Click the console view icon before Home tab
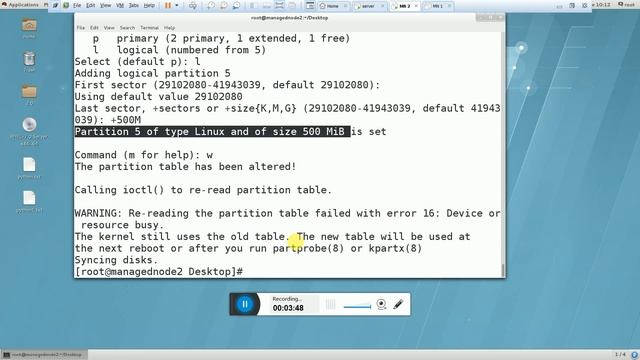Screen dimensions: 640x360 click(310, 5)
